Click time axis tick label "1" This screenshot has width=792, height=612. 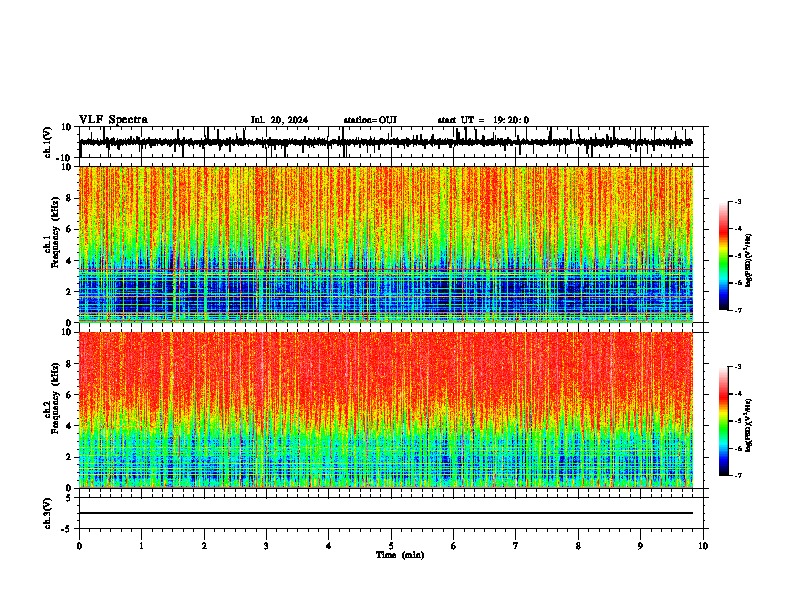point(141,546)
